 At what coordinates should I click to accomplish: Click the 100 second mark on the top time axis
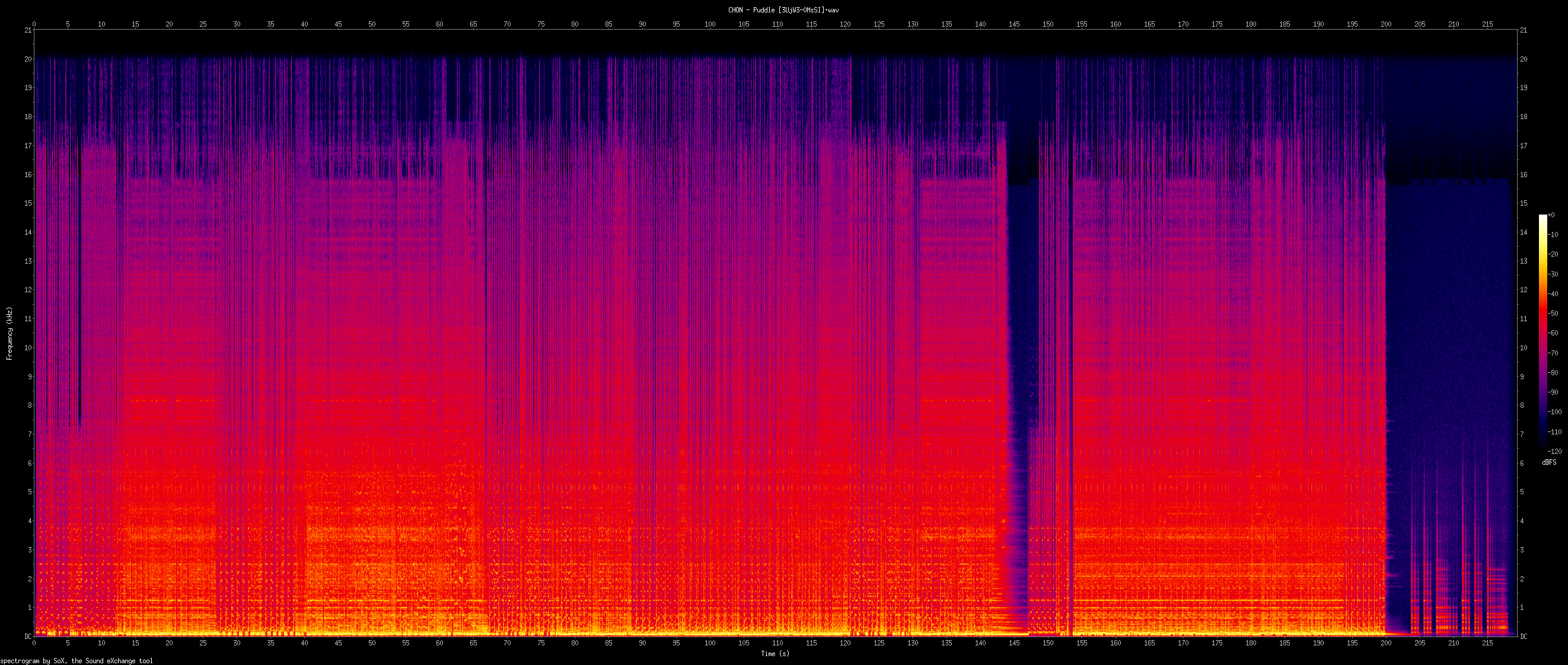coord(710,24)
